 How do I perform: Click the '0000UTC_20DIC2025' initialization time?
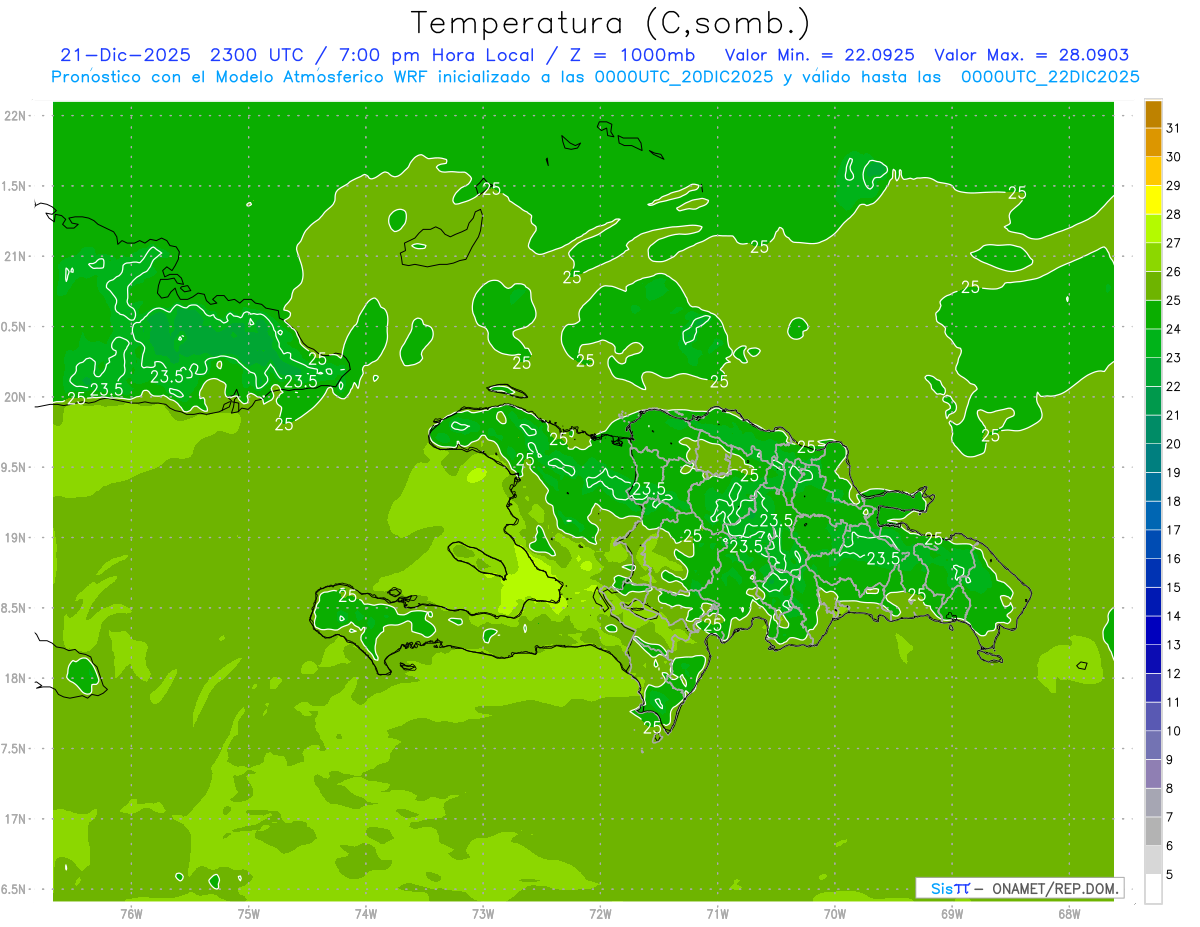(x=684, y=77)
